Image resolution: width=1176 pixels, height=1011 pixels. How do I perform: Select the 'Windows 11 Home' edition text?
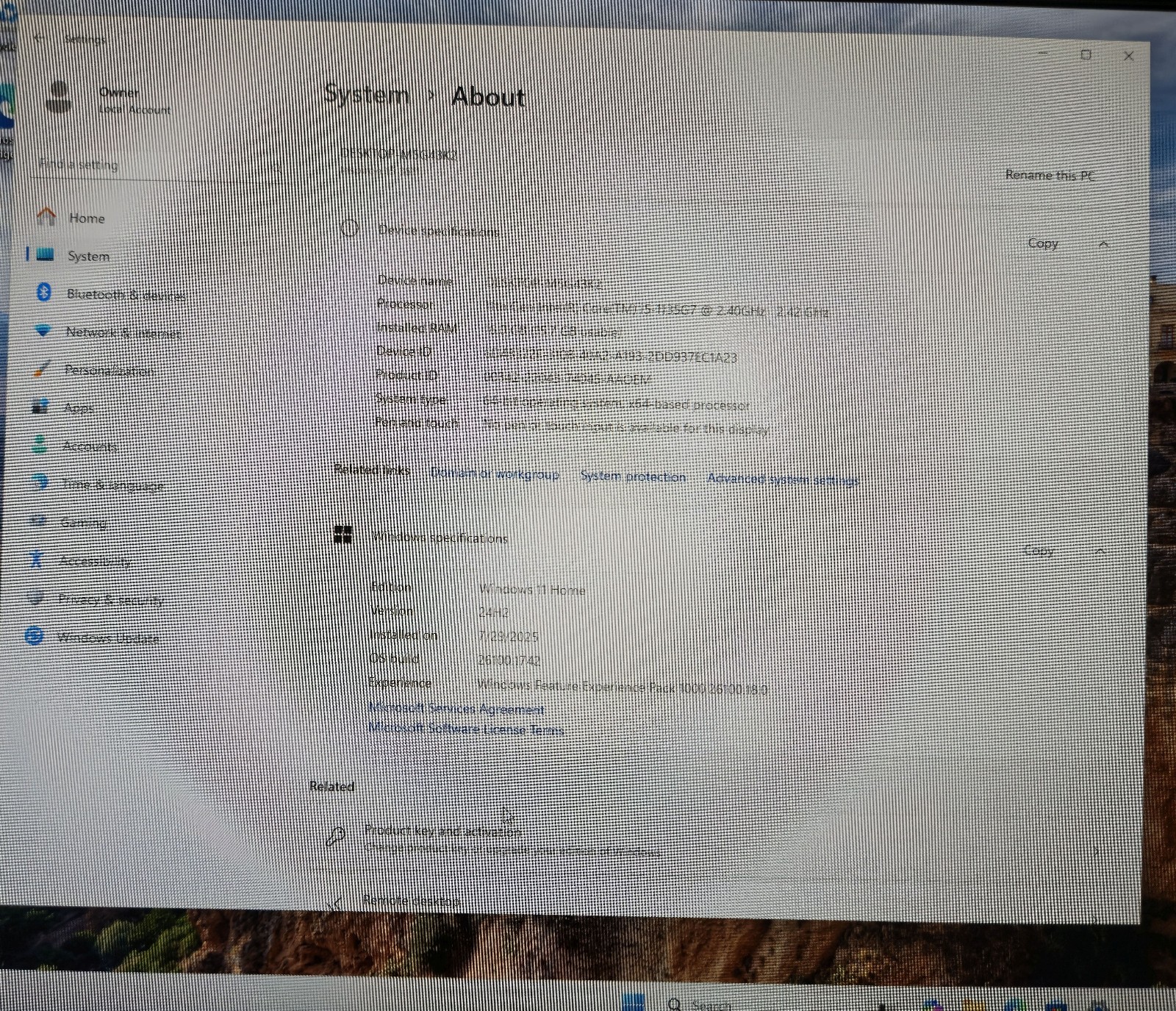coord(532,589)
